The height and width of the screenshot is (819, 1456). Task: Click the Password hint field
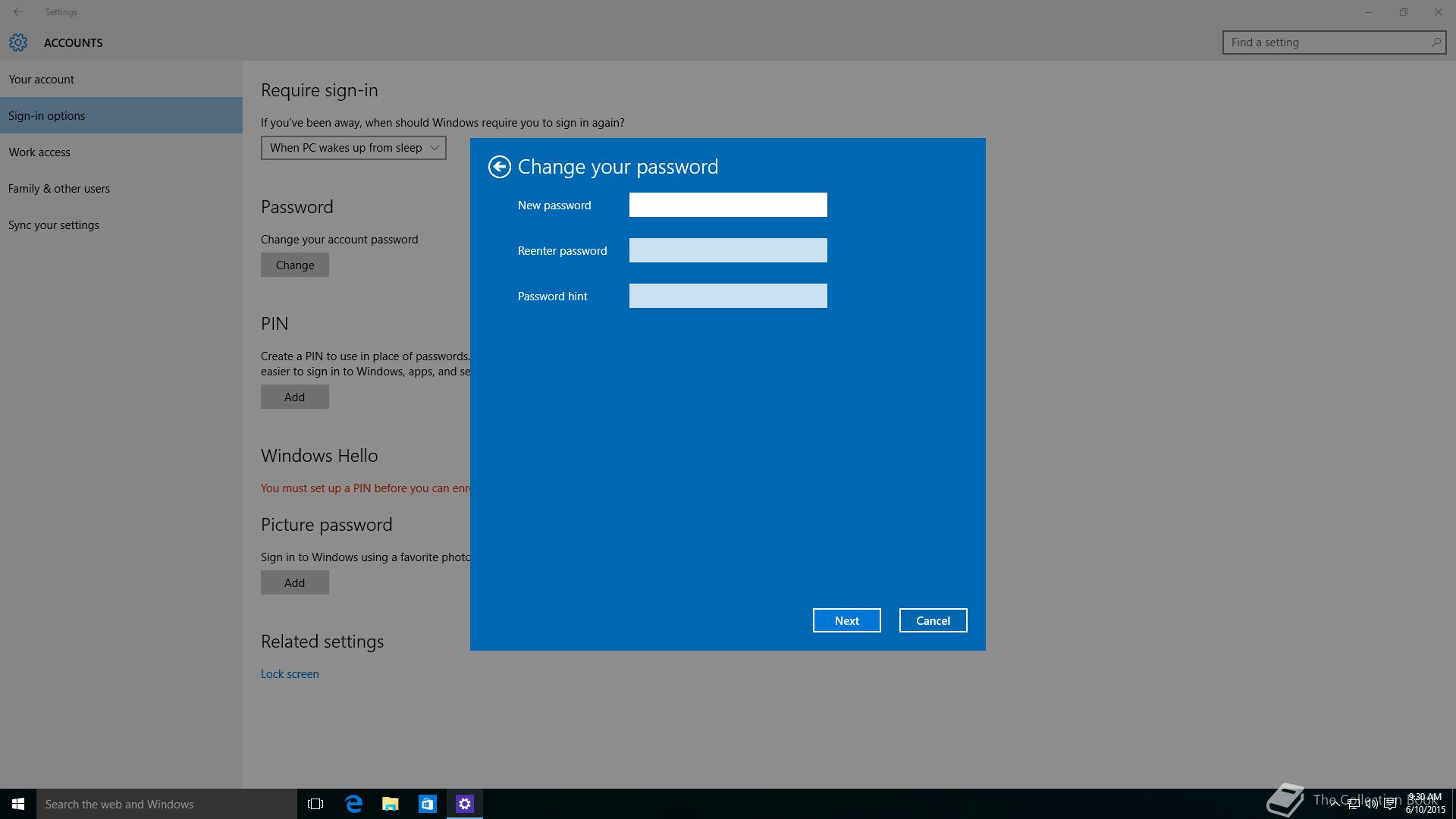point(728,296)
